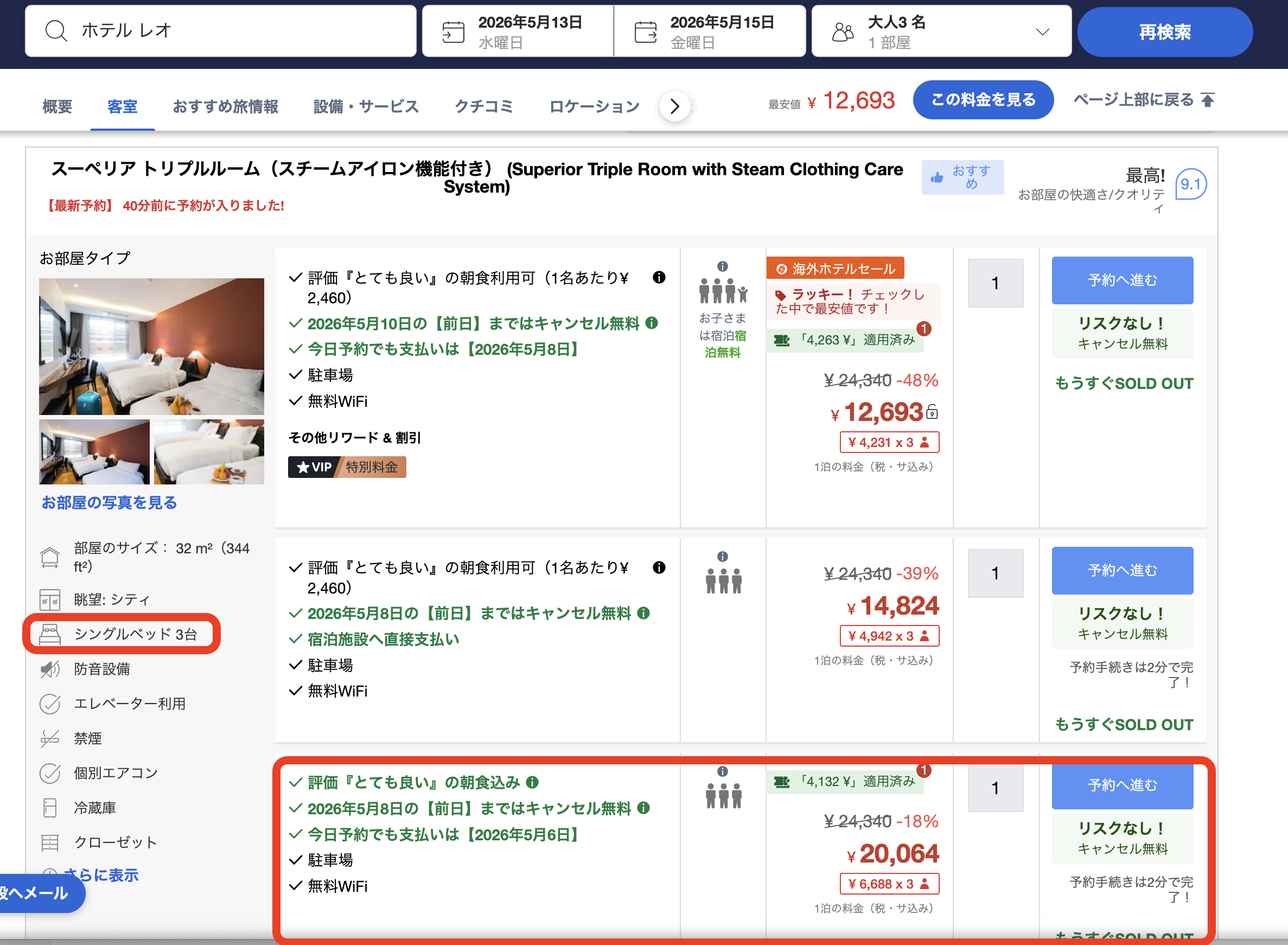
Task: Click info icon above first occupancy figures
Action: pyautogui.click(x=722, y=266)
